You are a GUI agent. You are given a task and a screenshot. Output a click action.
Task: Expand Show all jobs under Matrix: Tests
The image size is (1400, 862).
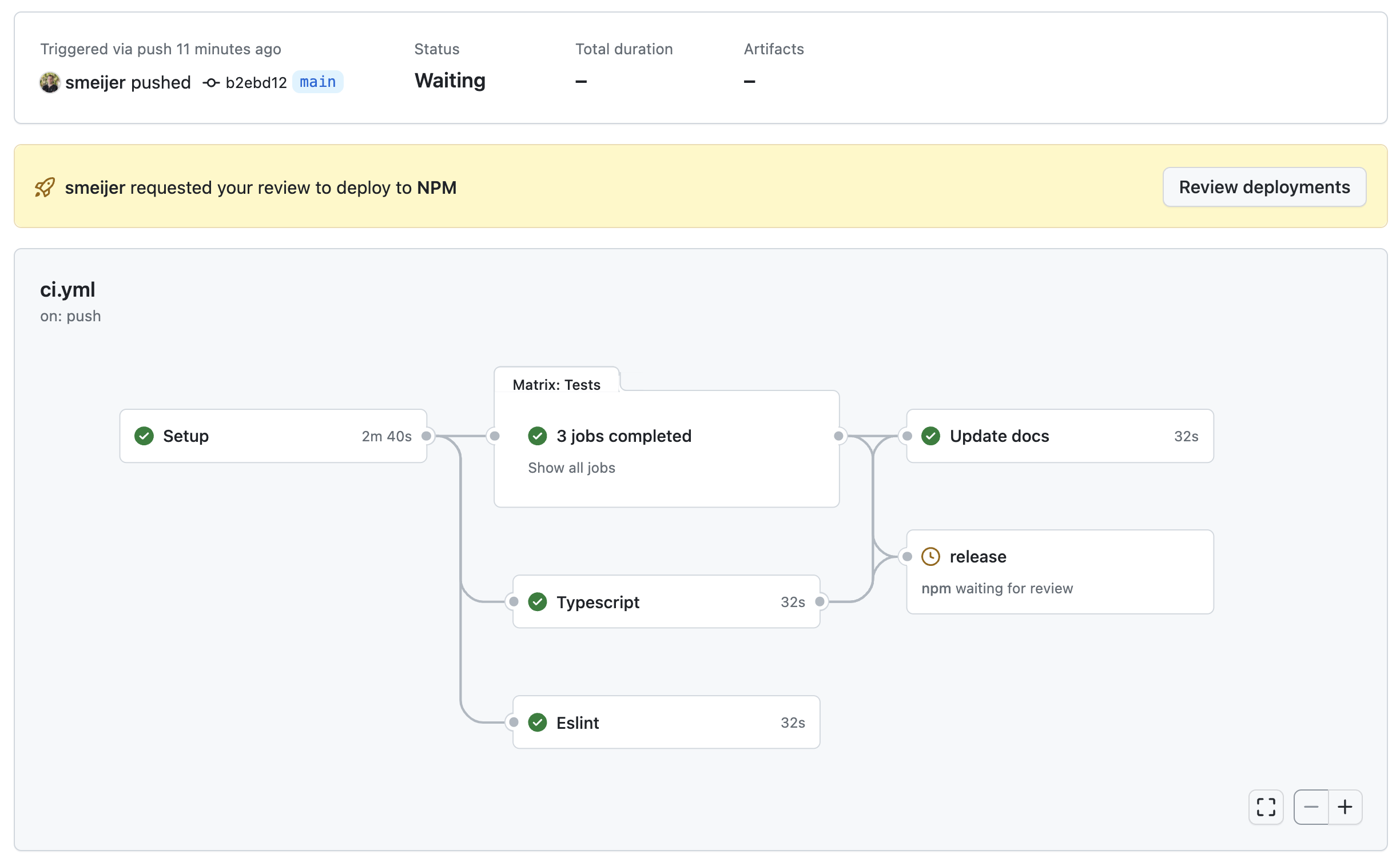(571, 468)
